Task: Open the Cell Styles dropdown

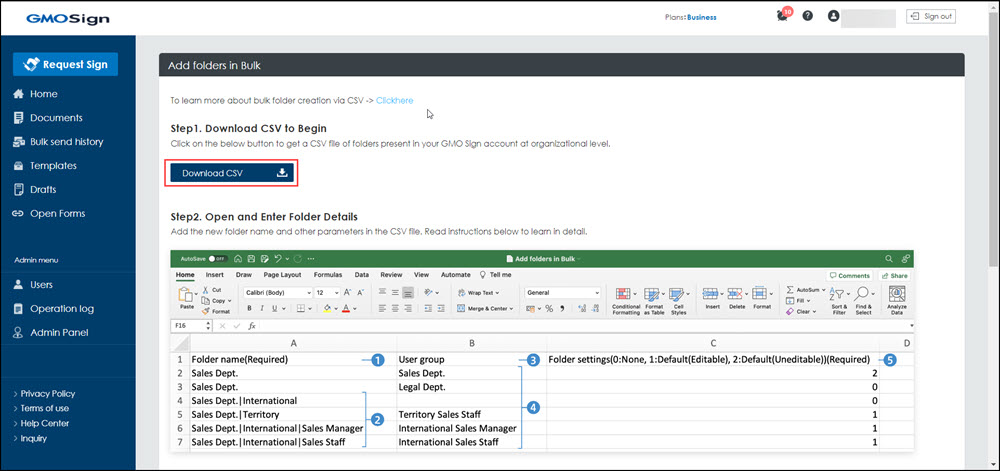Action: (x=679, y=300)
